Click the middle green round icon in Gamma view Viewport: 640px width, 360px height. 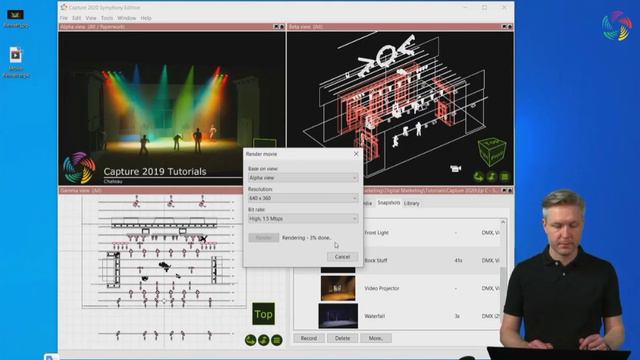click(x=264, y=340)
